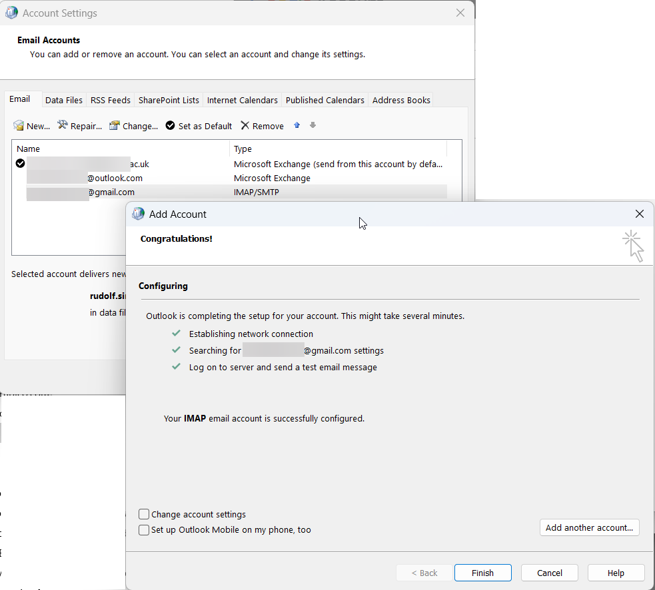Screen dimensions: 655x590
Task: Close the Account Settings window
Action: [x=460, y=13]
